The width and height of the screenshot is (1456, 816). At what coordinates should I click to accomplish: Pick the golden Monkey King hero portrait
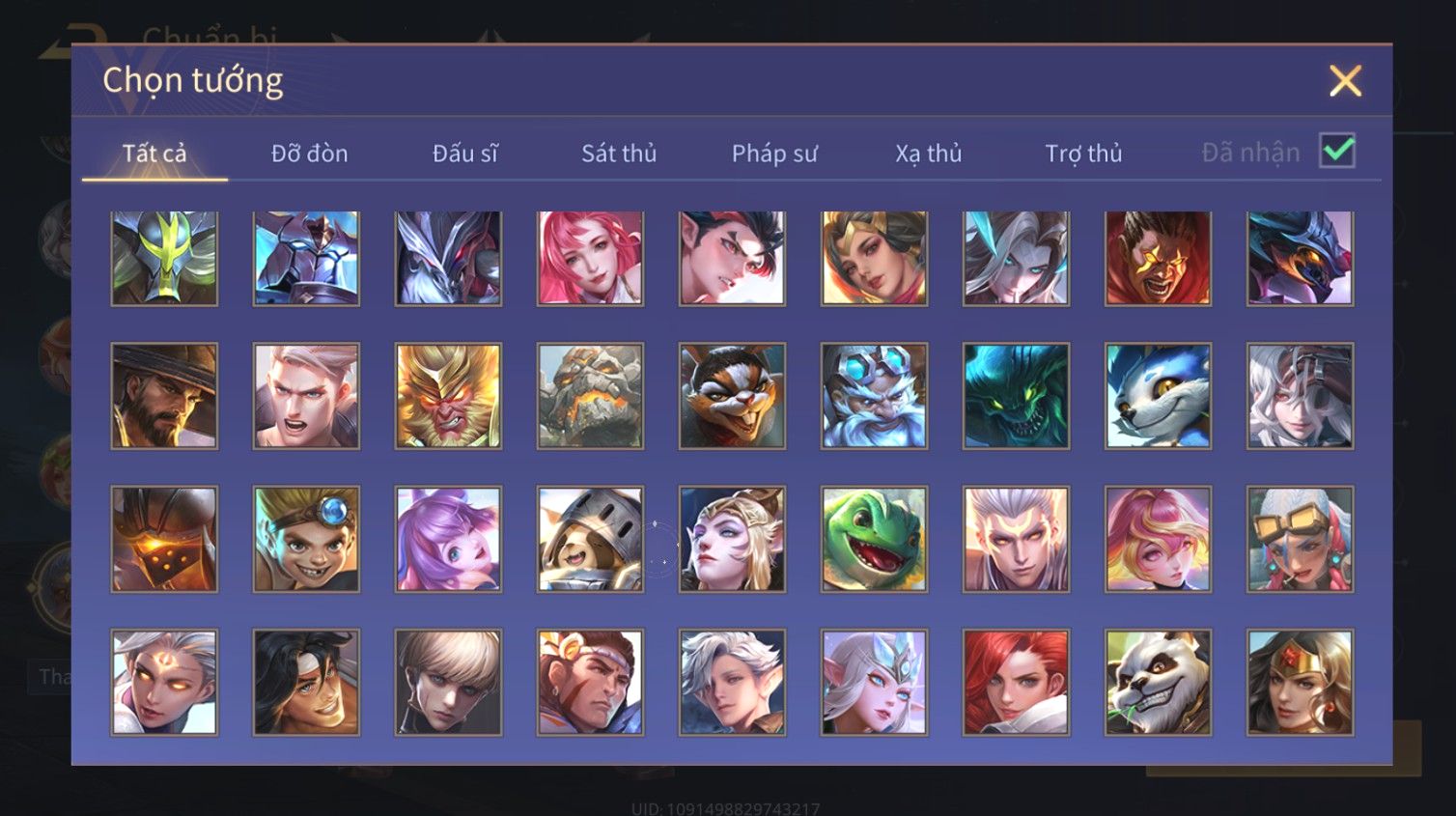[448, 396]
